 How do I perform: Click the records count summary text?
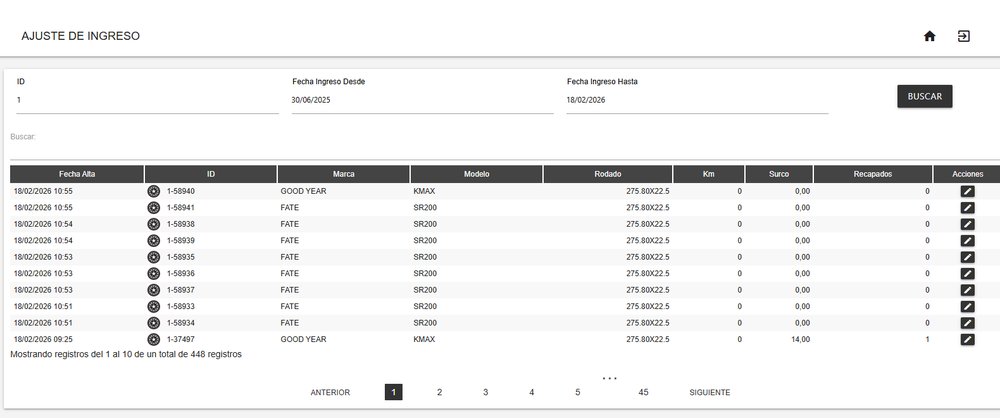pyautogui.click(x=126, y=354)
